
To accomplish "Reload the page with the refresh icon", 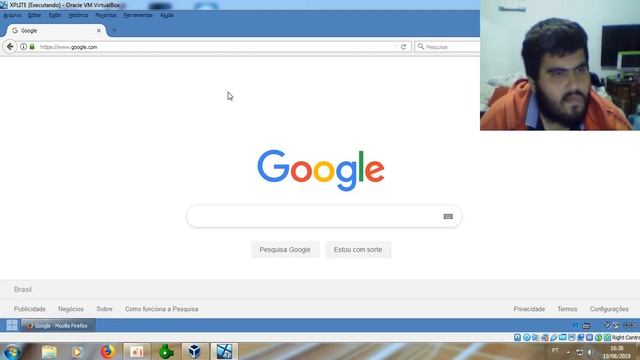I will point(403,47).
